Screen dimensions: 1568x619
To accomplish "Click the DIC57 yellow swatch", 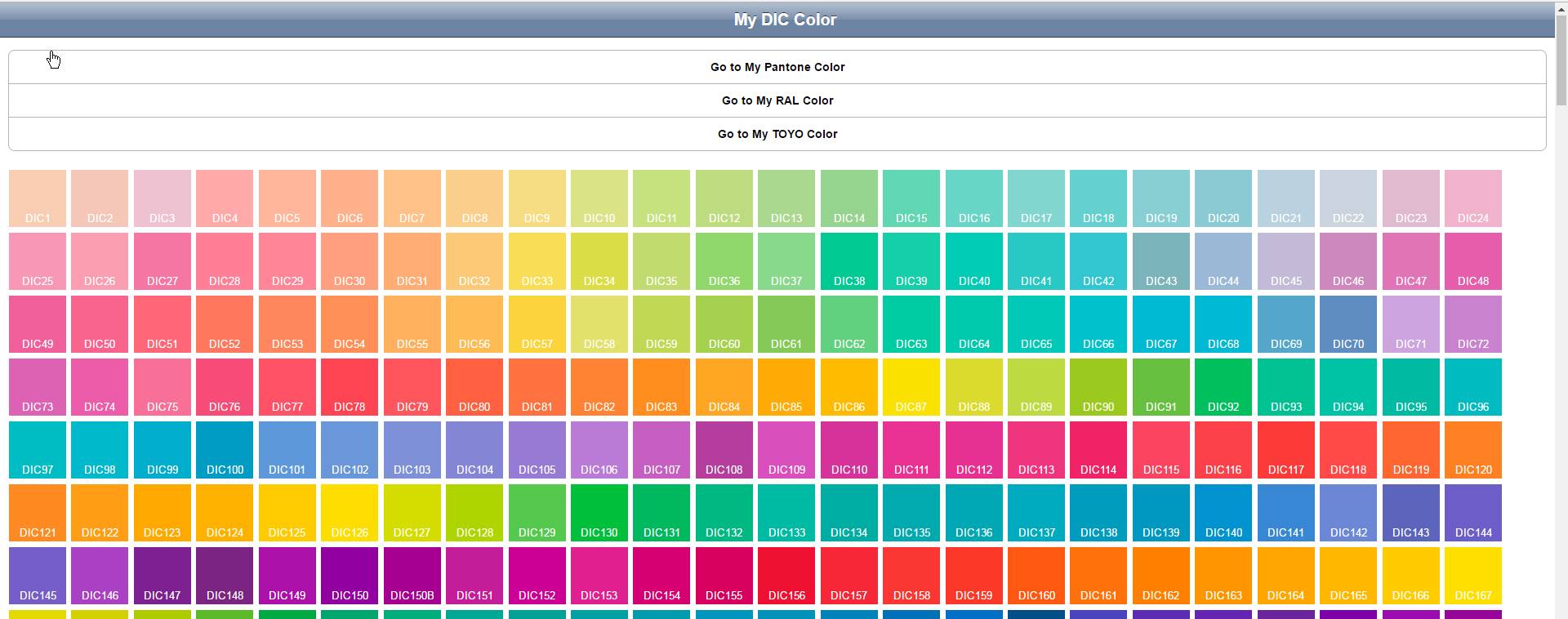I will point(537,324).
